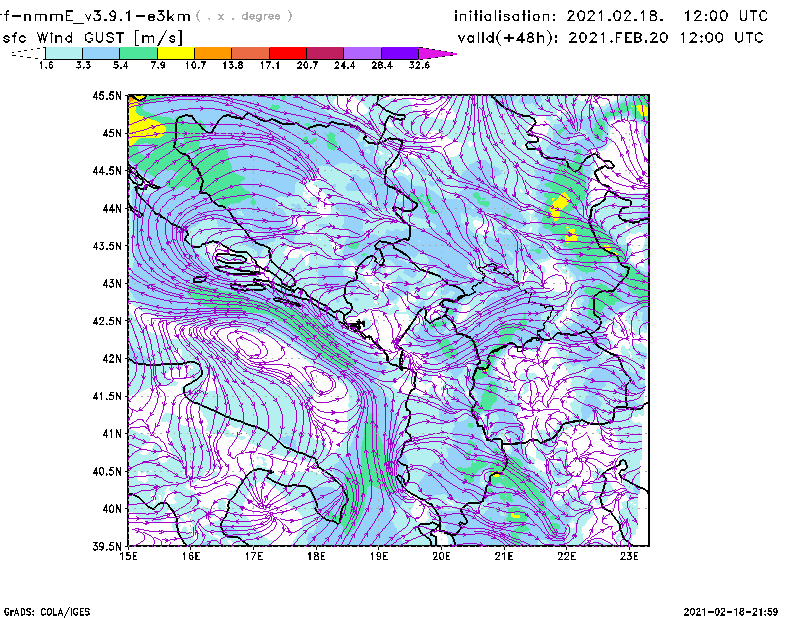Image resolution: width=800 pixels, height=618 pixels.
Task: Click the 41.5N latitude label
Action: [x=107, y=396]
